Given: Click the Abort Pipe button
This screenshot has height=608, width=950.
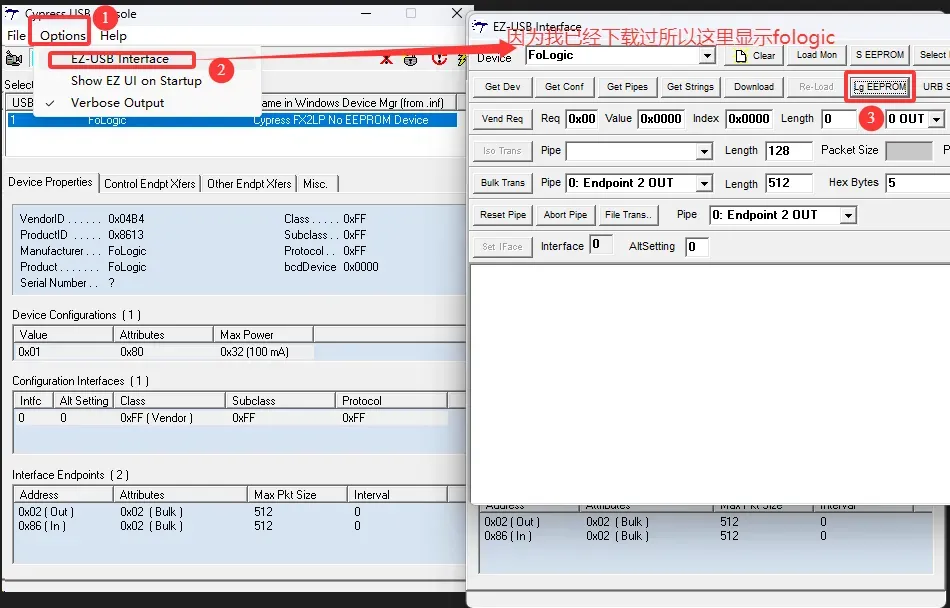Looking at the screenshot, I should tap(565, 215).
